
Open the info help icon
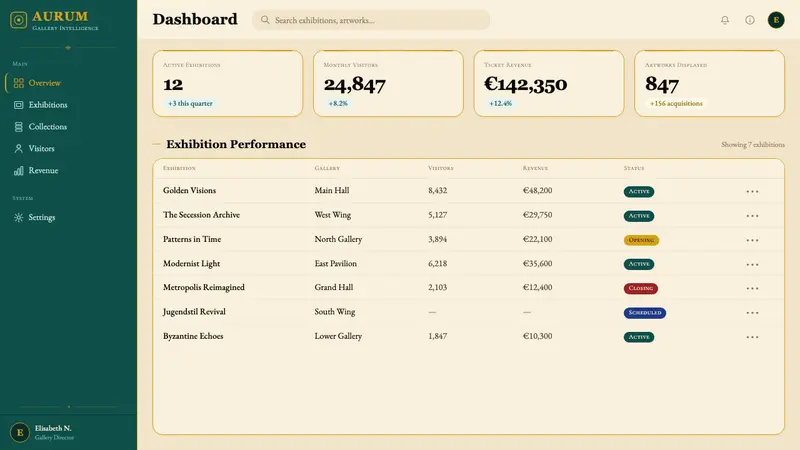(749, 20)
